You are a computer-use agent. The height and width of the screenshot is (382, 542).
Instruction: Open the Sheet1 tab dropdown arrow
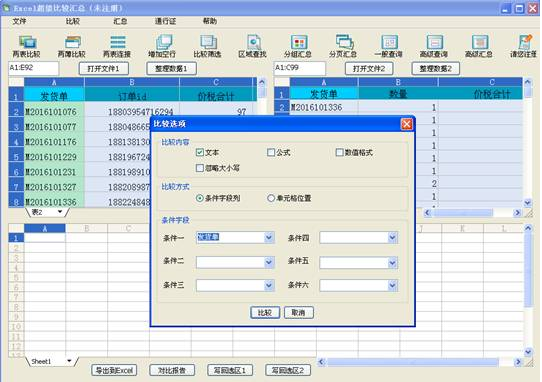tap(69, 361)
